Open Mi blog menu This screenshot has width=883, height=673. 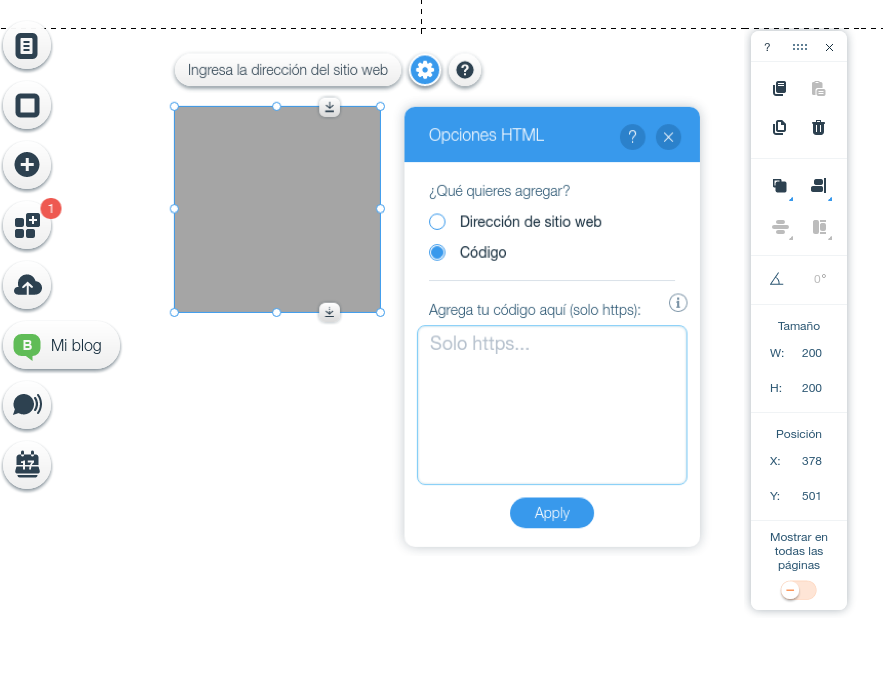point(62,346)
